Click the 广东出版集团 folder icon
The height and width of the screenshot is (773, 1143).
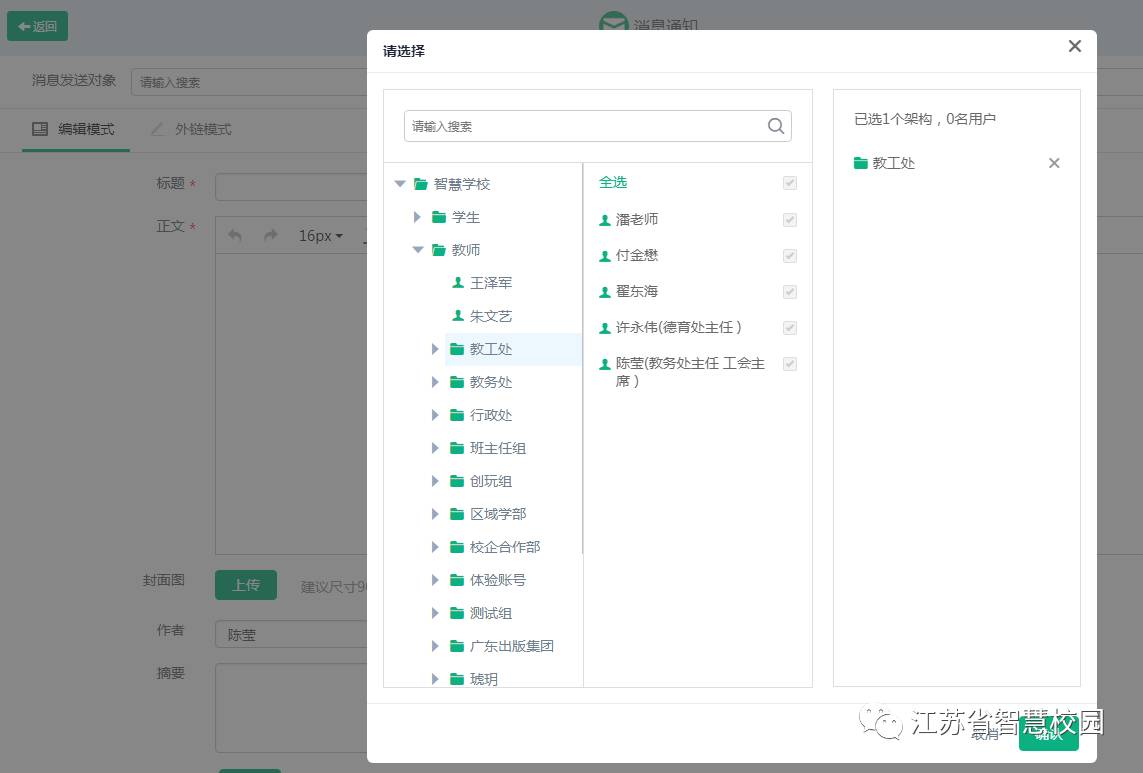457,646
